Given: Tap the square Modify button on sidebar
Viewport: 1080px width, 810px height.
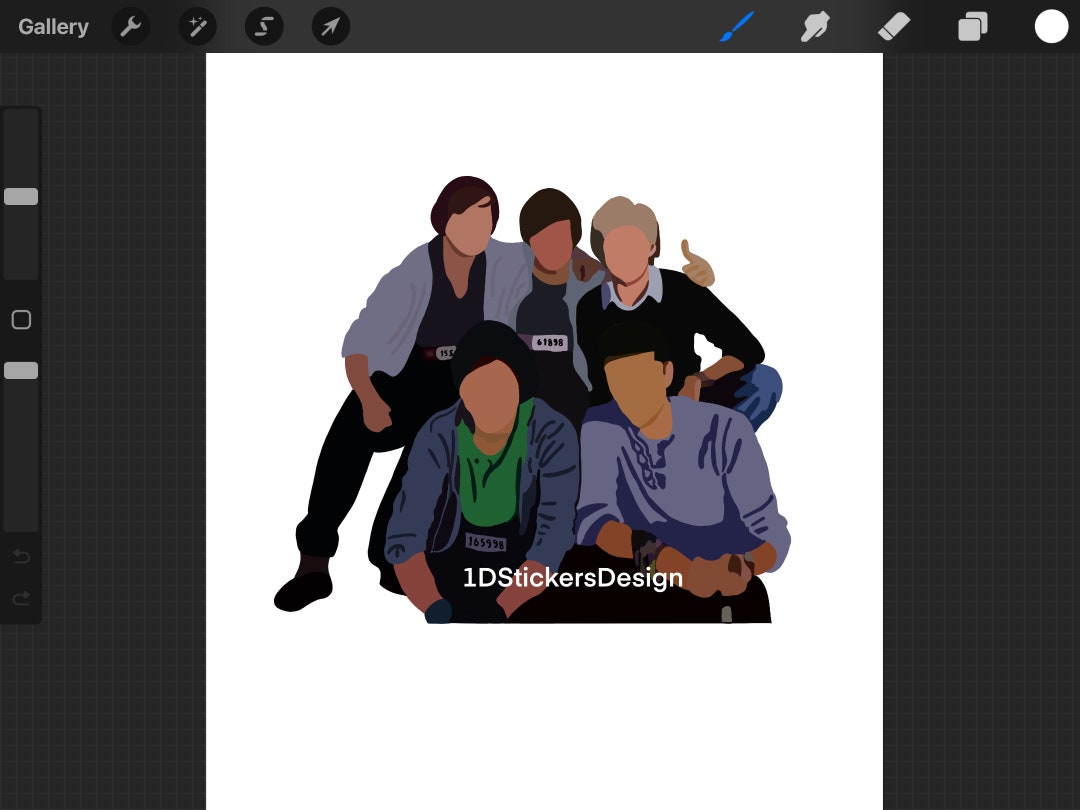Looking at the screenshot, I should click(21, 319).
